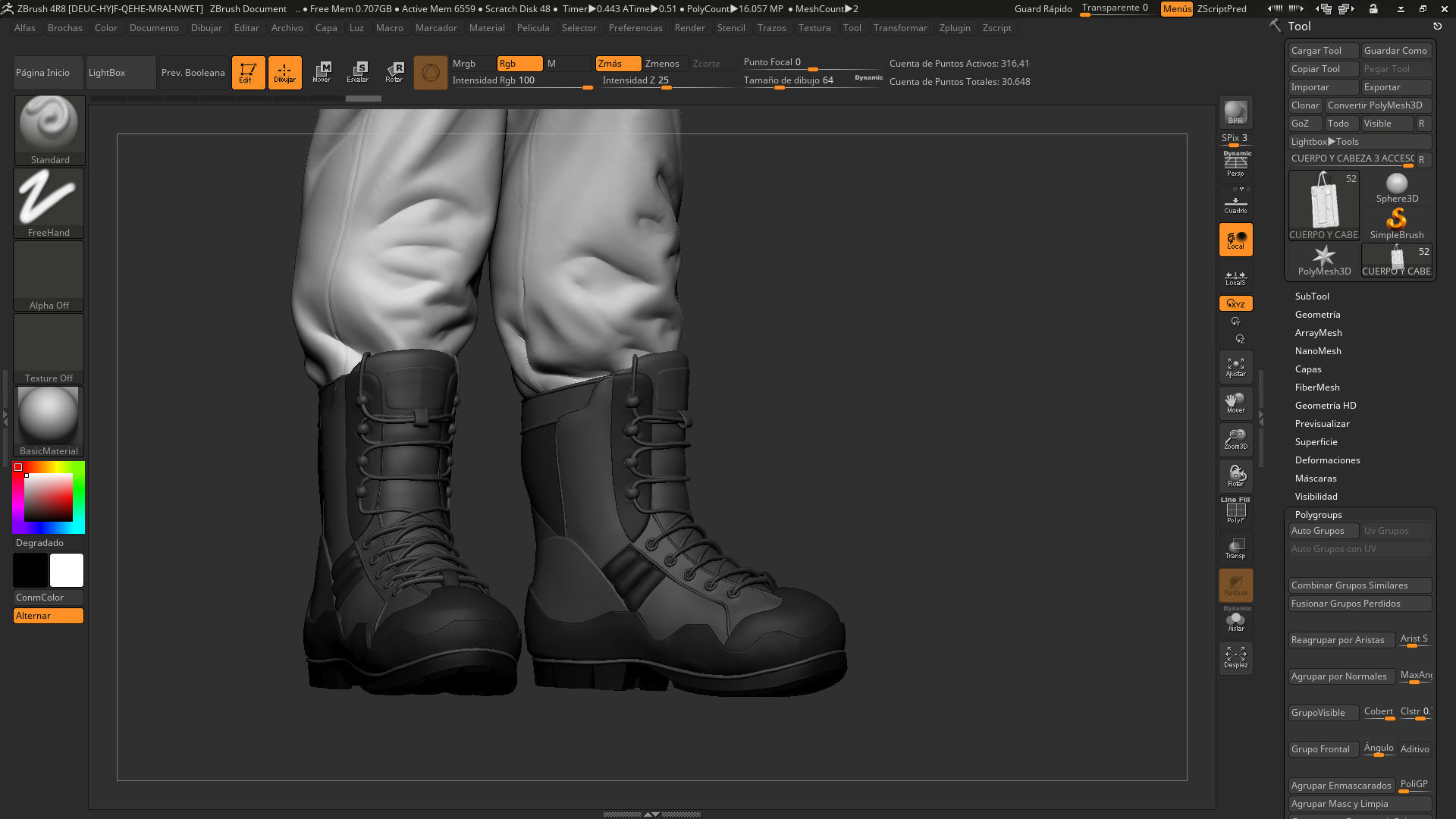Viewport: 1456px width, 819px height.
Task: Open the BasicMaterial material picker
Action: tap(49, 421)
